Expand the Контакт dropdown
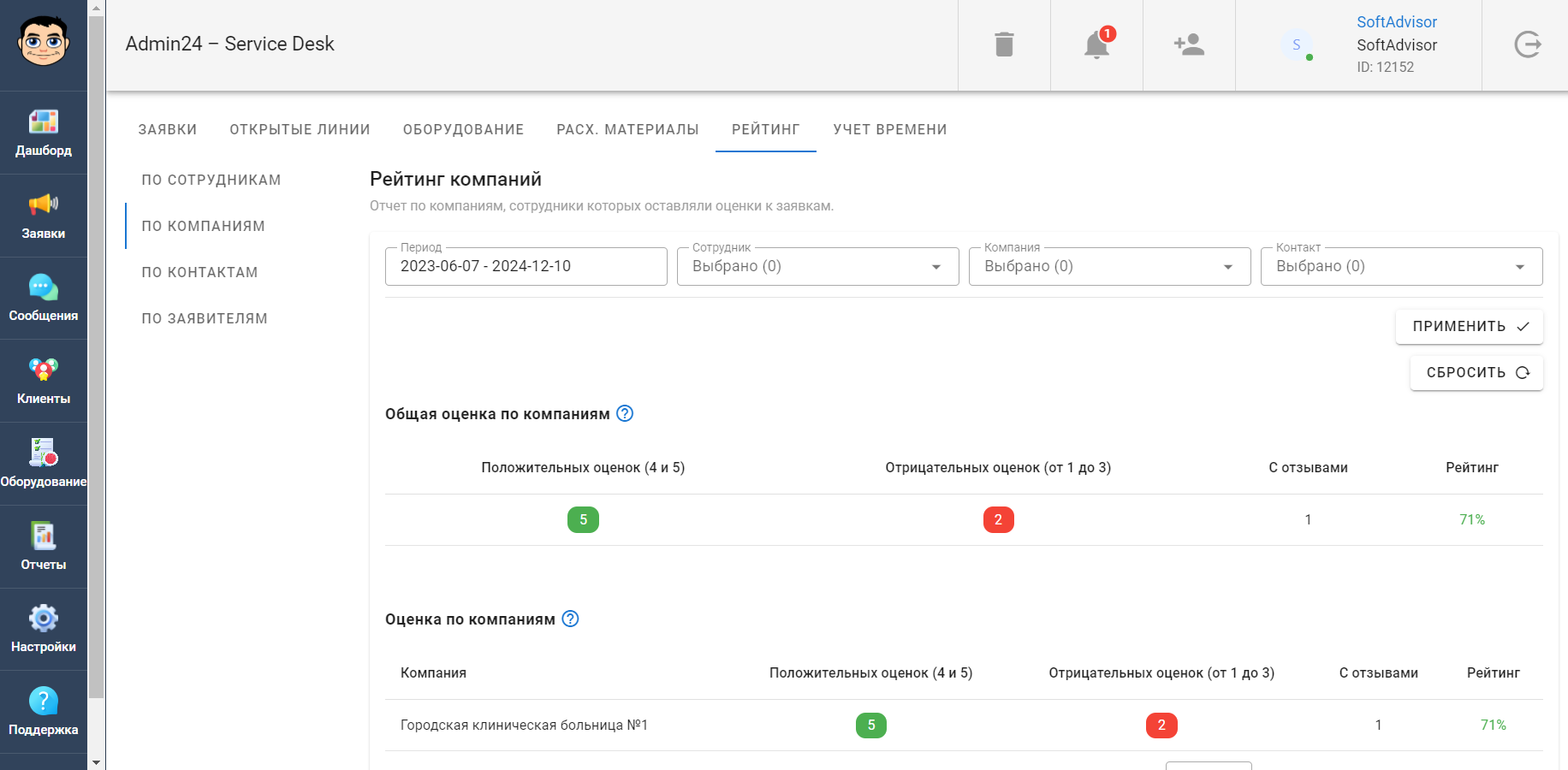Screen dimensions: 1568x770 pos(1402,266)
